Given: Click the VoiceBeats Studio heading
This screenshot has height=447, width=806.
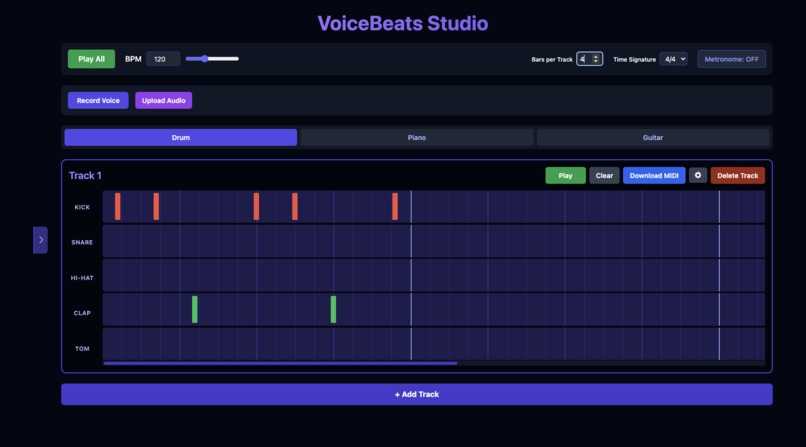Looking at the screenshot, I should 402,23.
